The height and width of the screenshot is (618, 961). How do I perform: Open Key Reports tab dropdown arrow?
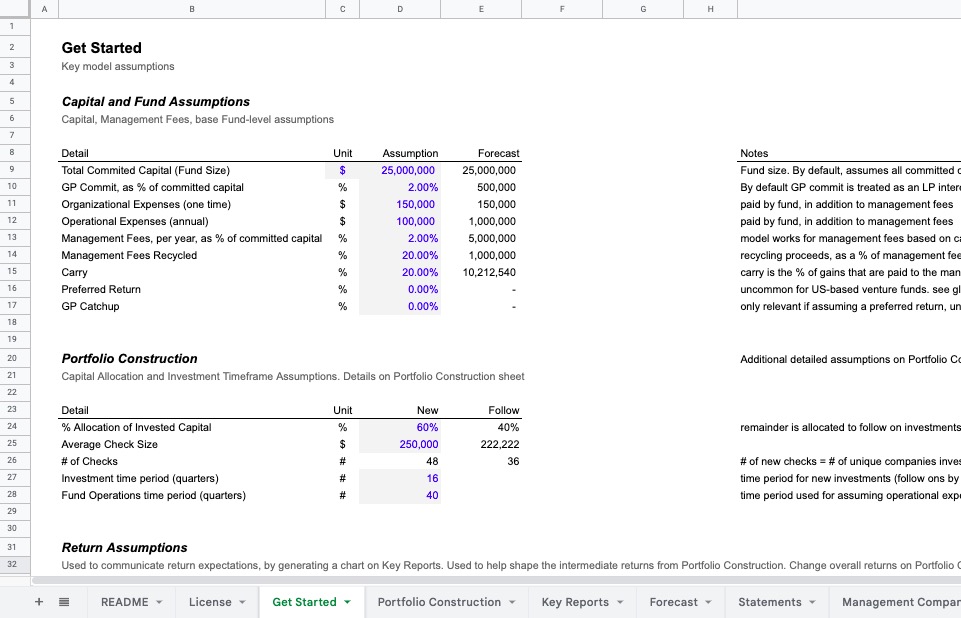pos(620,603)
